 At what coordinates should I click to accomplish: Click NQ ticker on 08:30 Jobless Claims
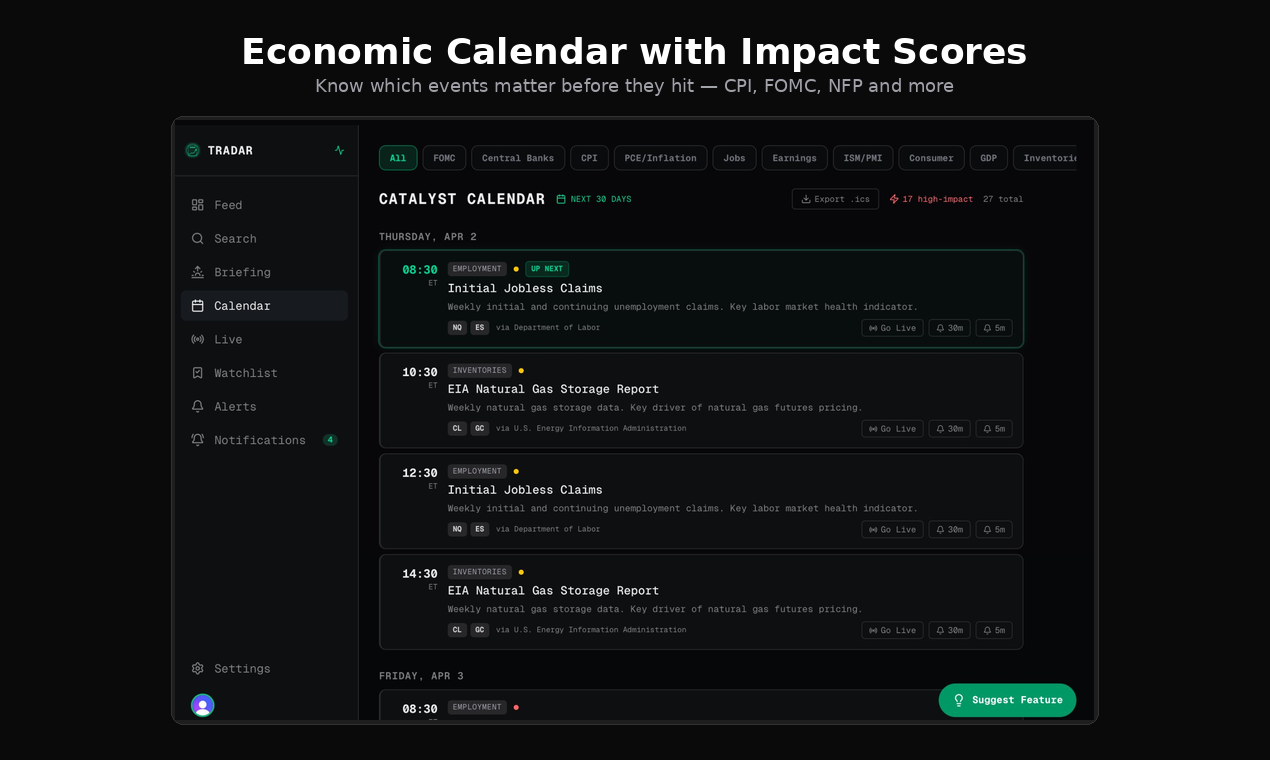coord(457,328)
